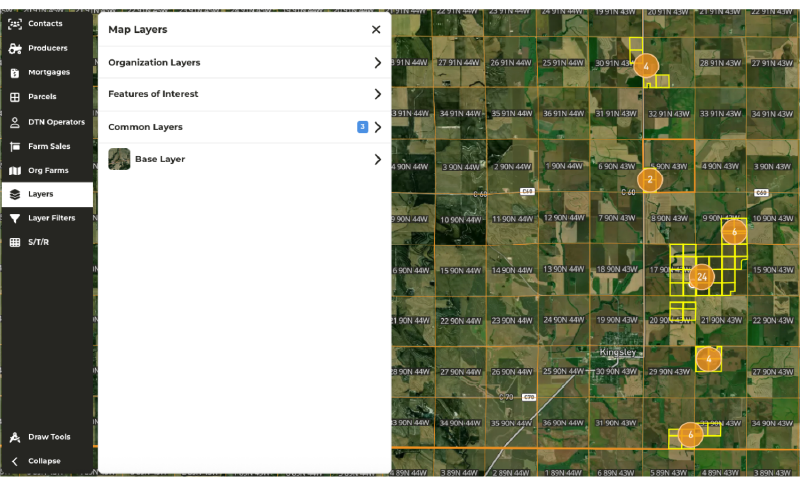Open Producers via tractor icon
Viewport: 801px width, 494px height.
(15, 48)
